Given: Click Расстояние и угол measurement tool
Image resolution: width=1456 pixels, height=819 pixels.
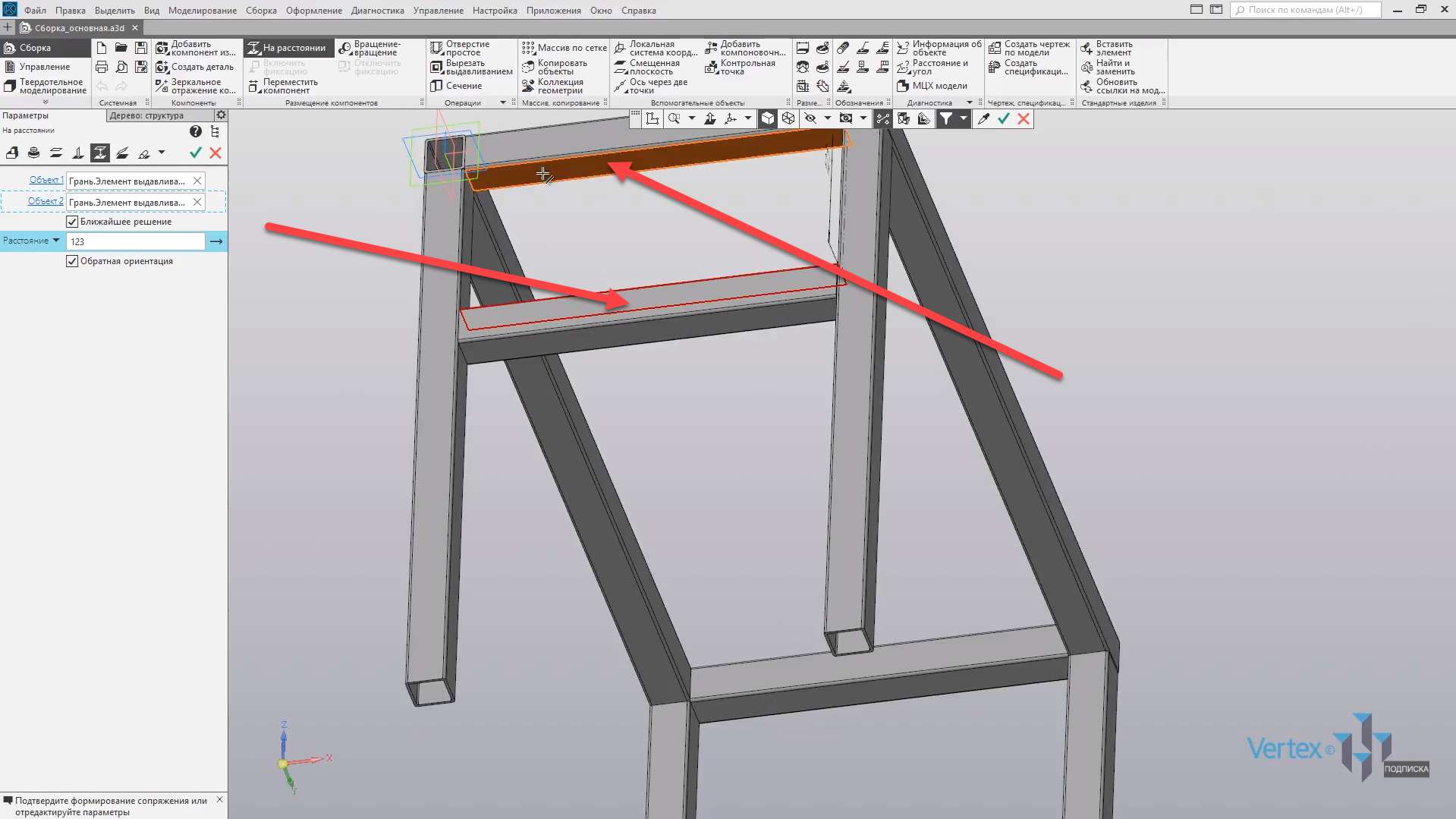Looking at the screenshot, I should point(932,67).
